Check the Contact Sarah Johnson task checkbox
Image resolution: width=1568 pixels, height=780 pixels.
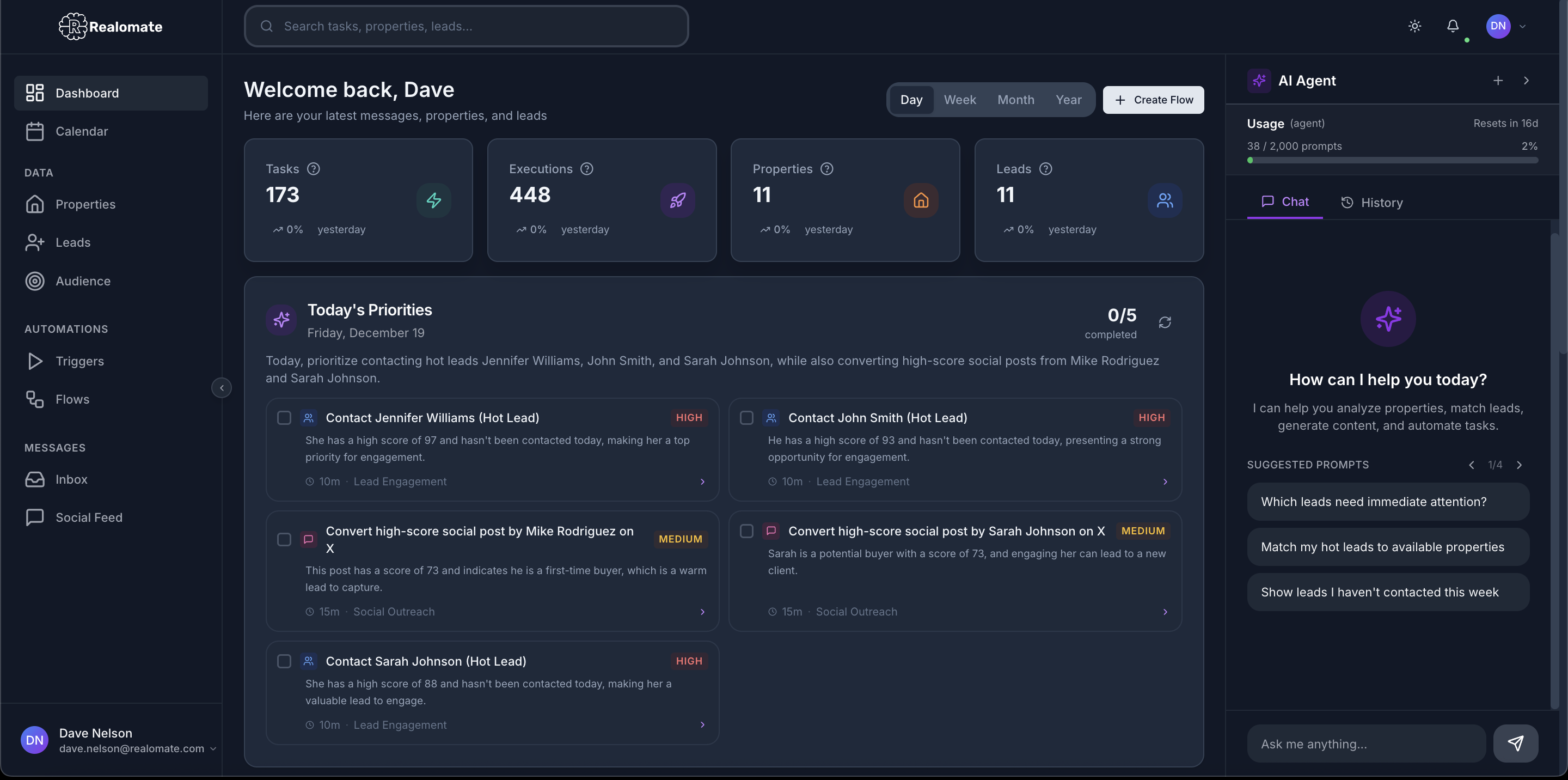coord(284,661)
